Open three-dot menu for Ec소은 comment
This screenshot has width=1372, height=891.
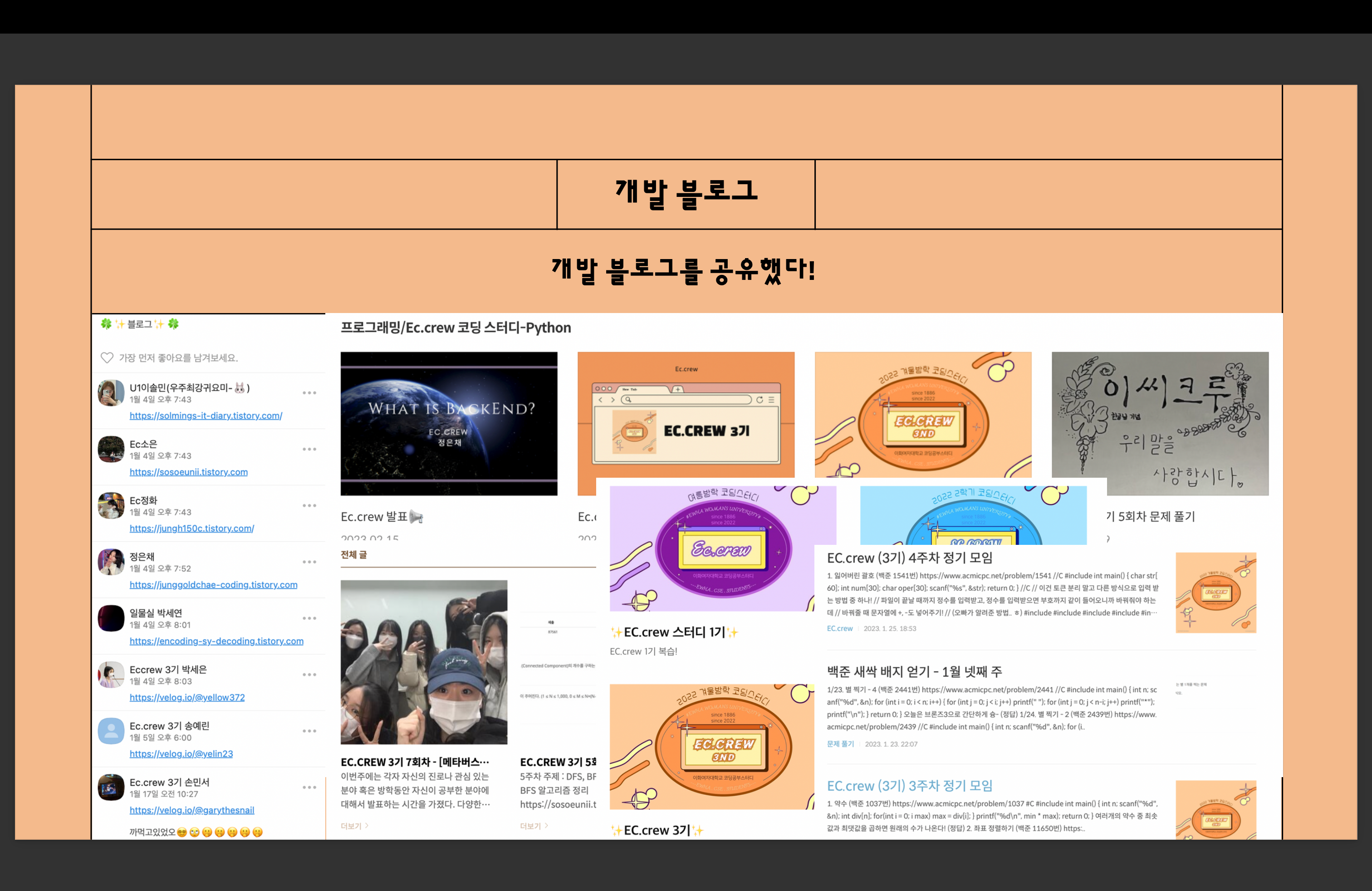[x=309, y=450]
